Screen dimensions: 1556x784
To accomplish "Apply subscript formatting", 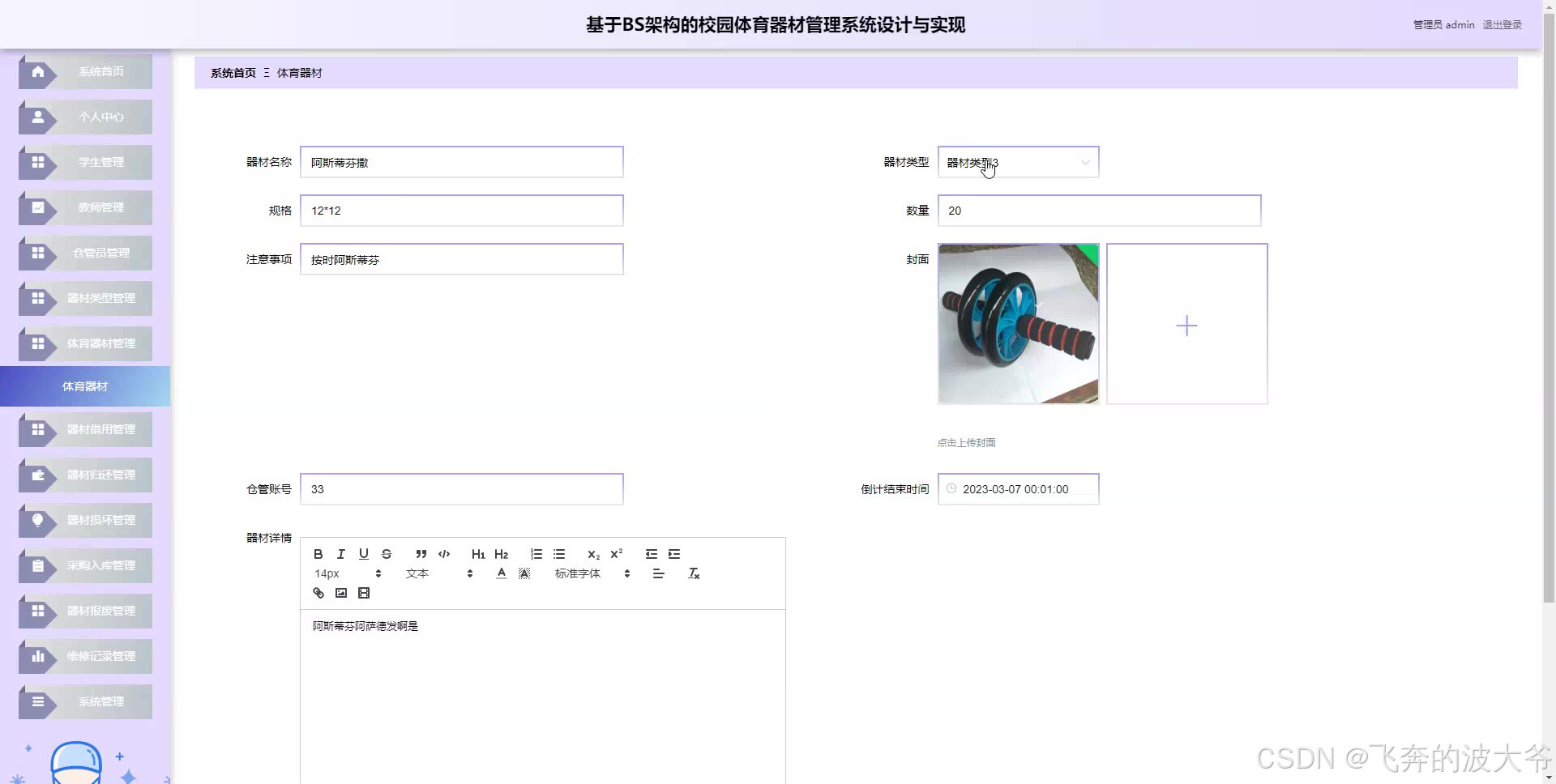I will pos(593,554).
